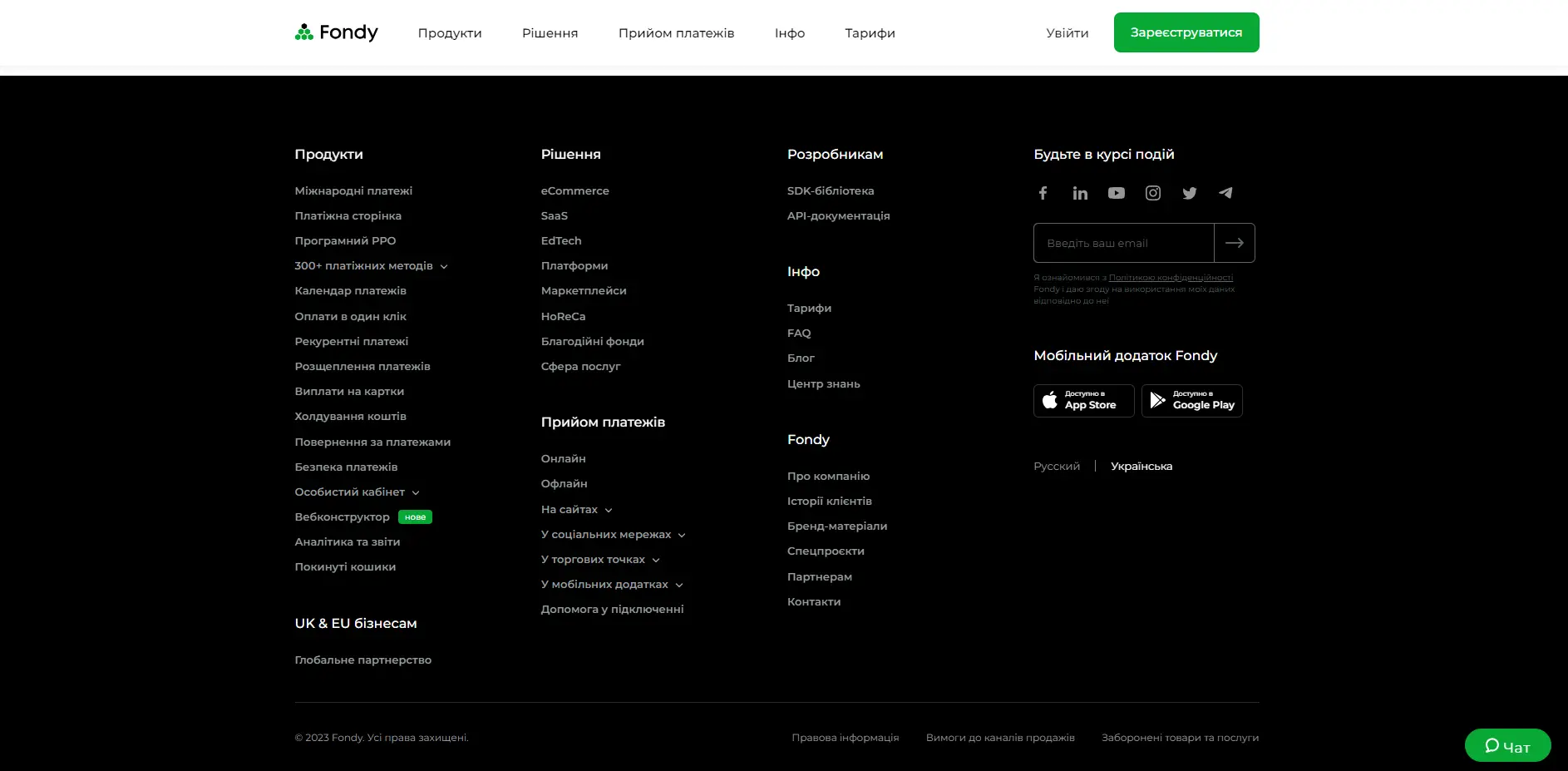Open Рекурентні платежі link

tap(352, 342)
